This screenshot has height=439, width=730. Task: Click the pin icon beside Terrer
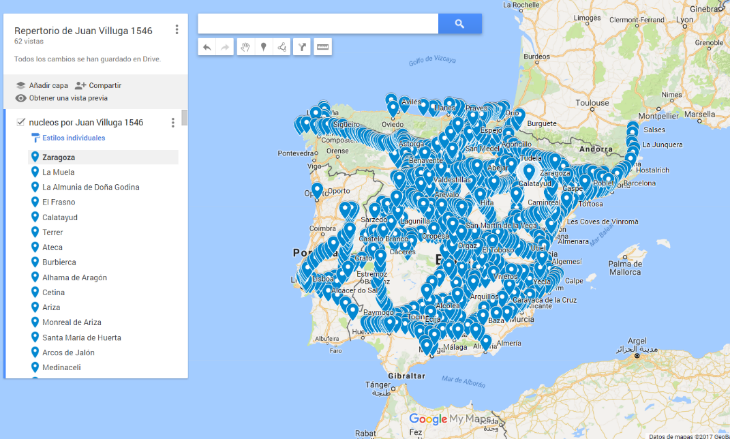[35, 232]
